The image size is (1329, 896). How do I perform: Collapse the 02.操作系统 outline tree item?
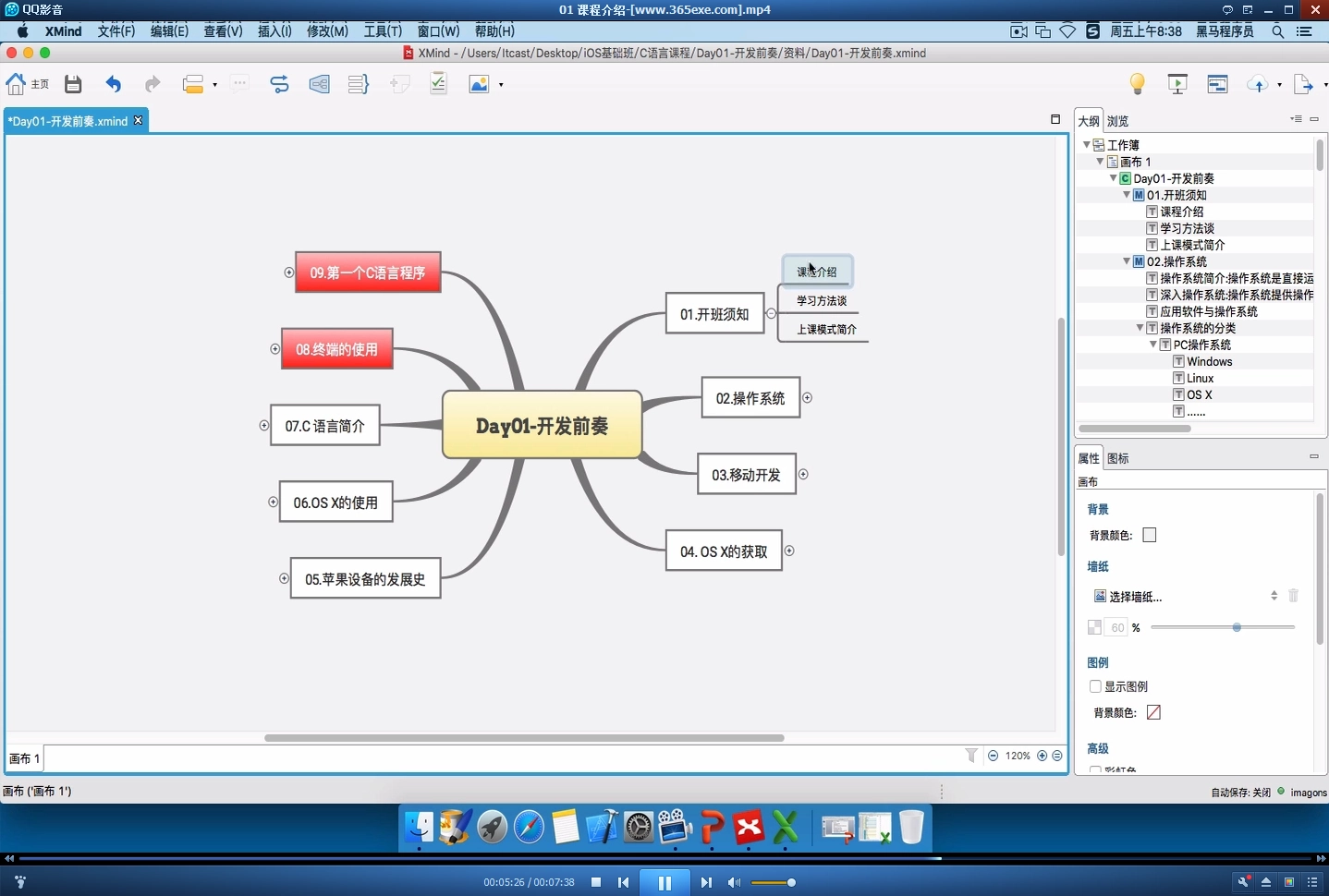coord(1127,261)
